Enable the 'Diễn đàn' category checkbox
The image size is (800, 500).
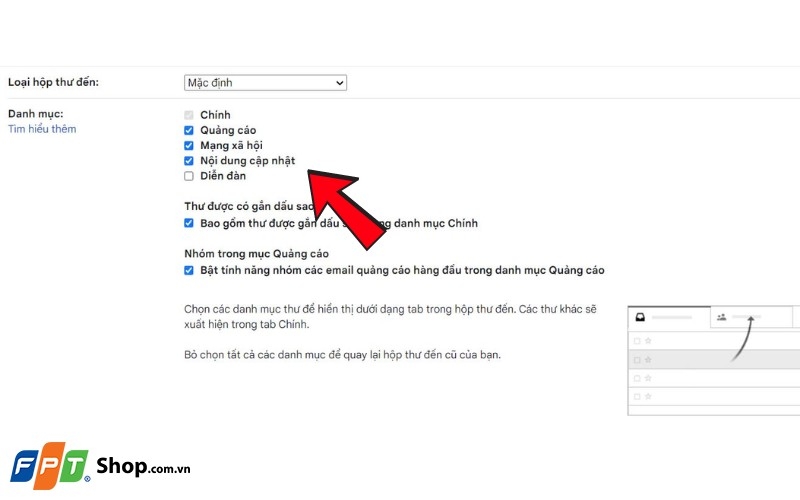(x=189, y=176)
